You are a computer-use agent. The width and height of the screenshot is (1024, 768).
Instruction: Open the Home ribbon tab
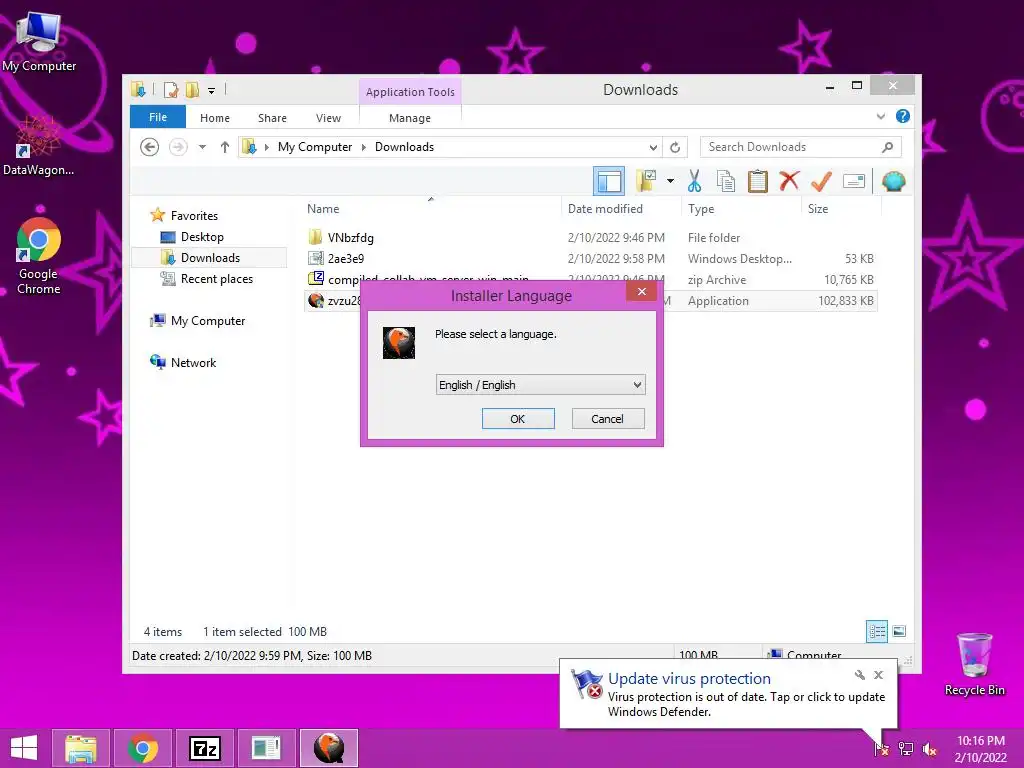(215, 118)
